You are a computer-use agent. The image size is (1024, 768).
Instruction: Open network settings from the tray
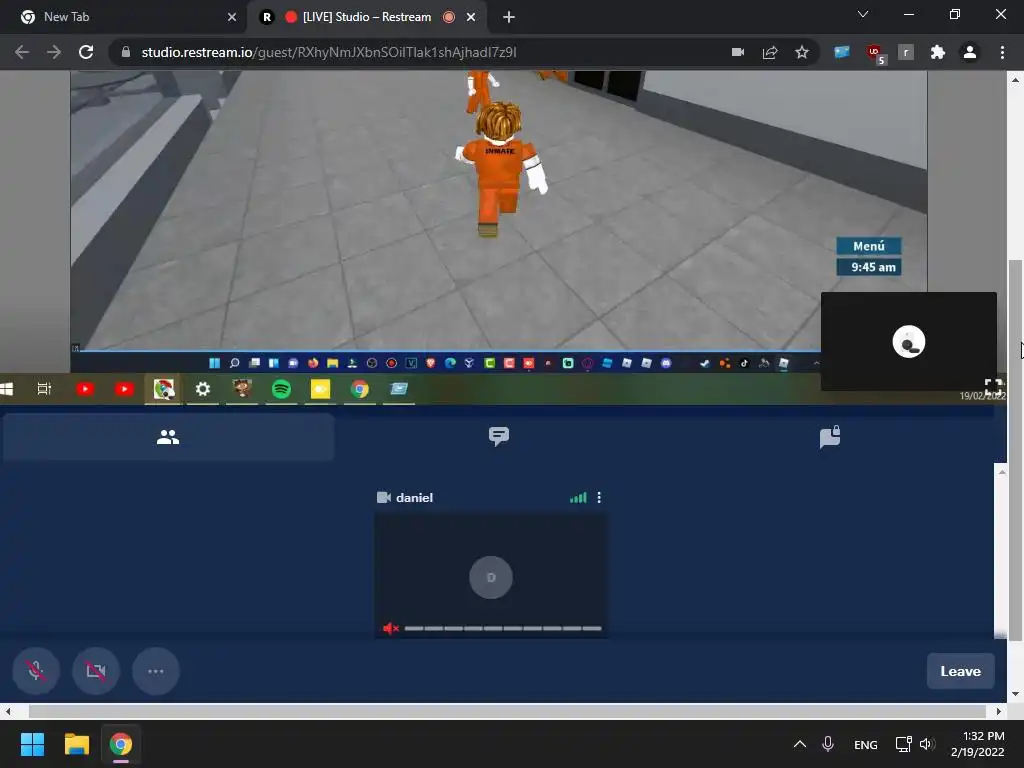pyautogui.click(x=903, y=744)
